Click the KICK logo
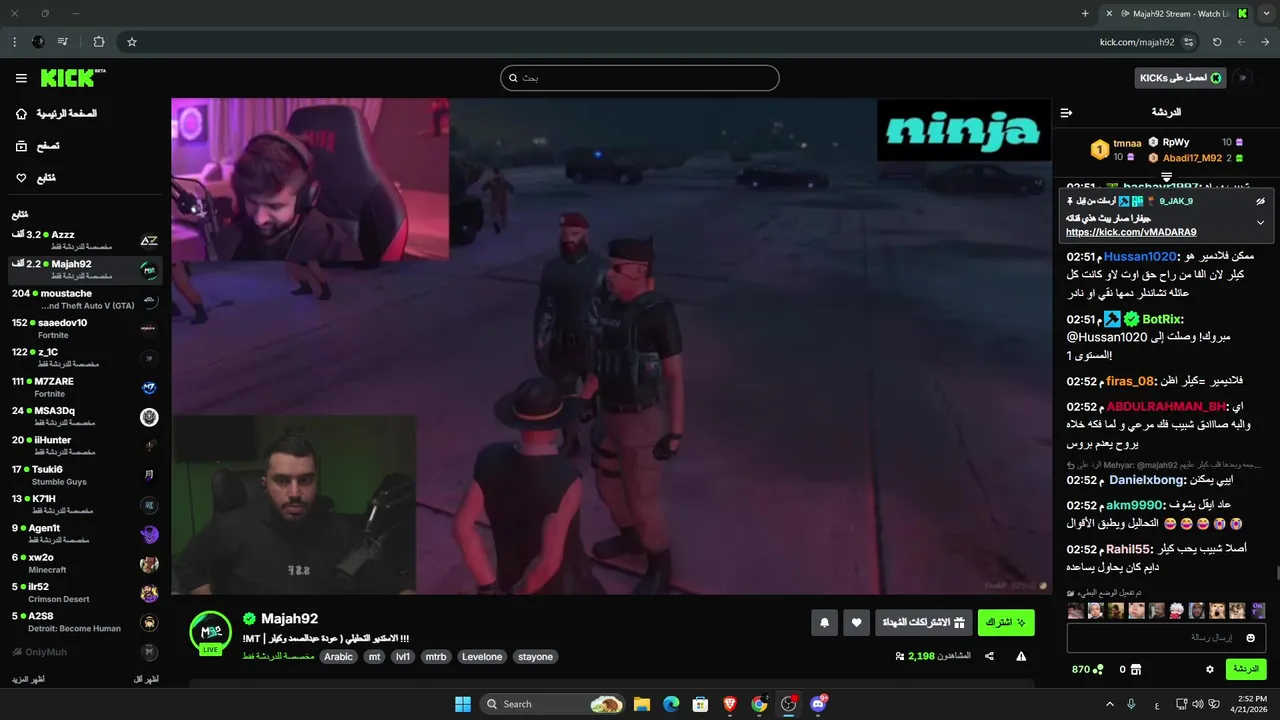 (x=73, y=78)
